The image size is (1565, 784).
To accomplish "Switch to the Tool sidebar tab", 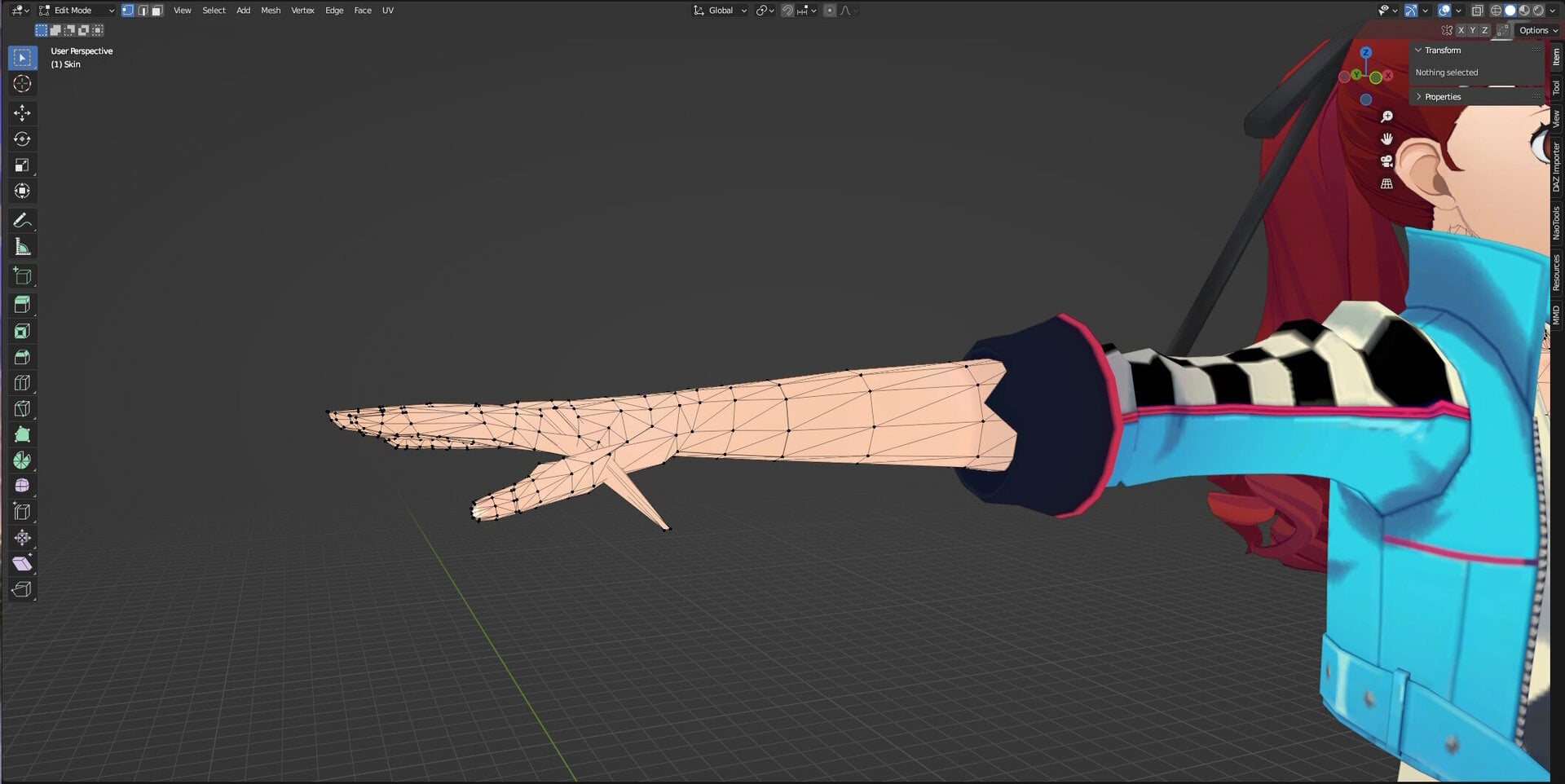I will point(1556,87).
